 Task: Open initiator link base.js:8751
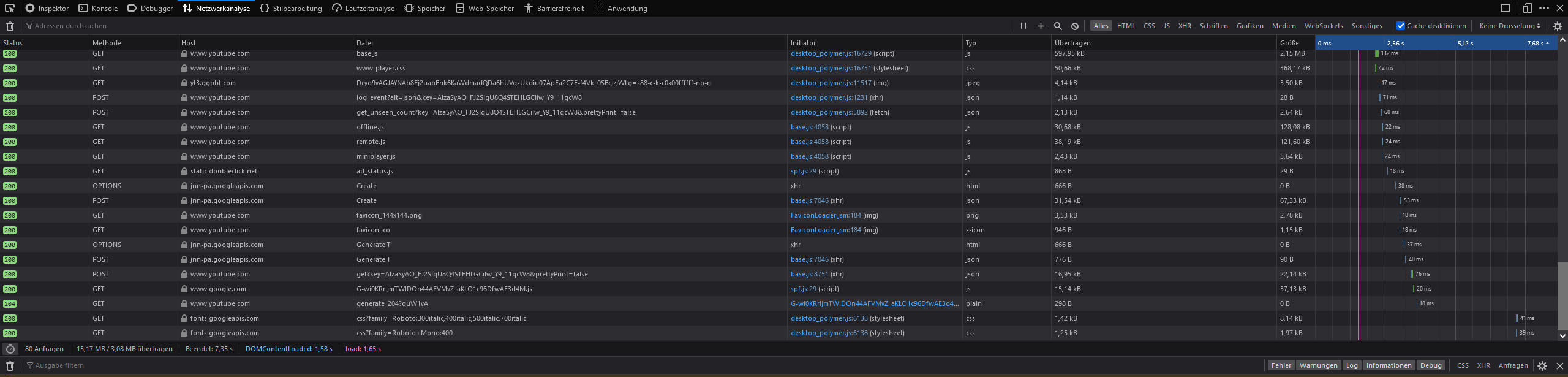(809, 274)
